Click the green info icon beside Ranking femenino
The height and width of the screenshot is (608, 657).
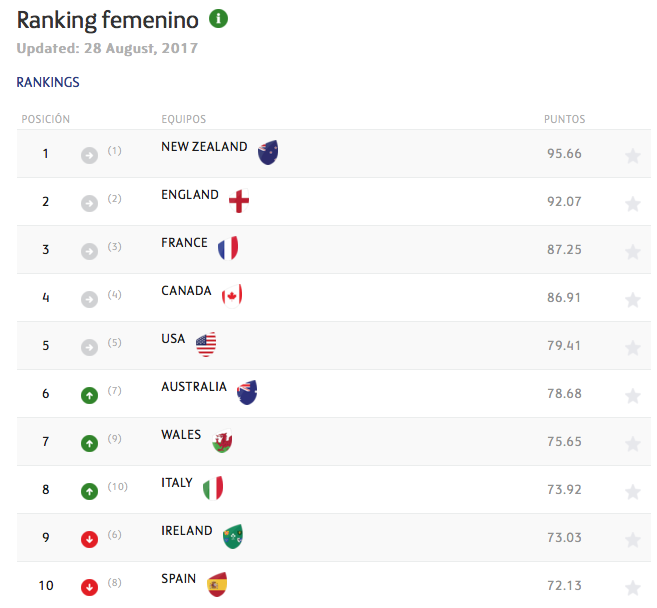(218, 19)
